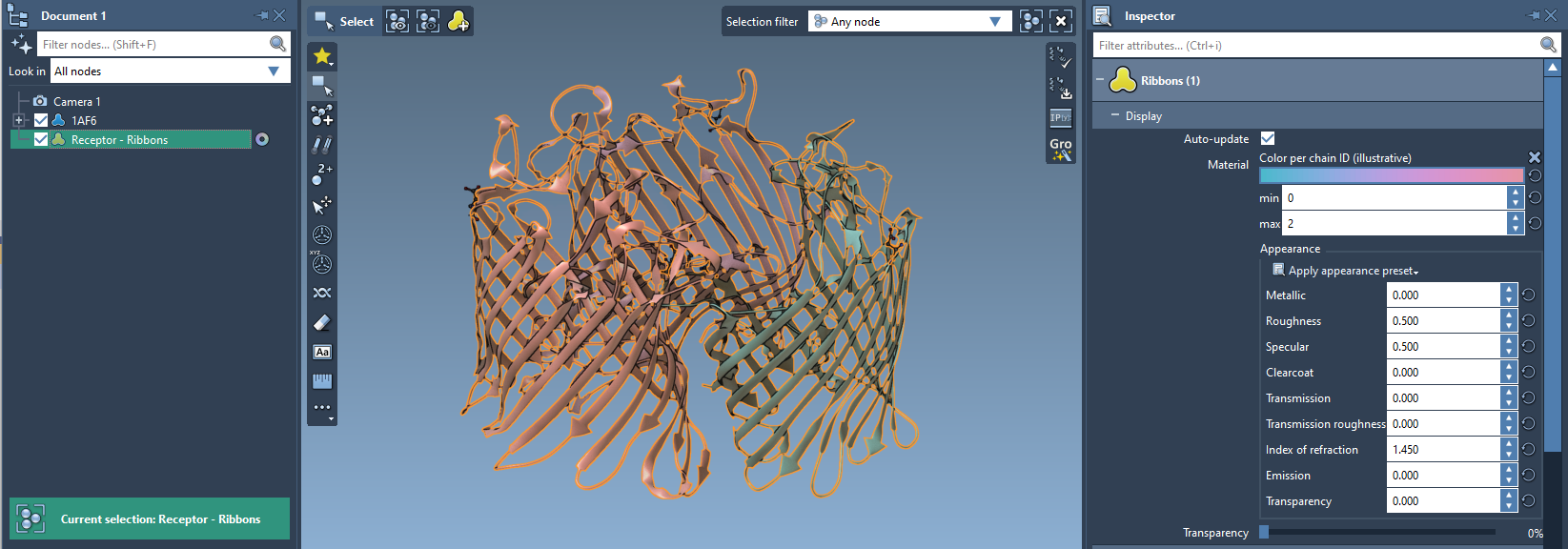Image resolution: width=1568 pixels, height=549 pixels.
Task: Open Apply appearance preset menu
Action: (x=1352, y=271)
